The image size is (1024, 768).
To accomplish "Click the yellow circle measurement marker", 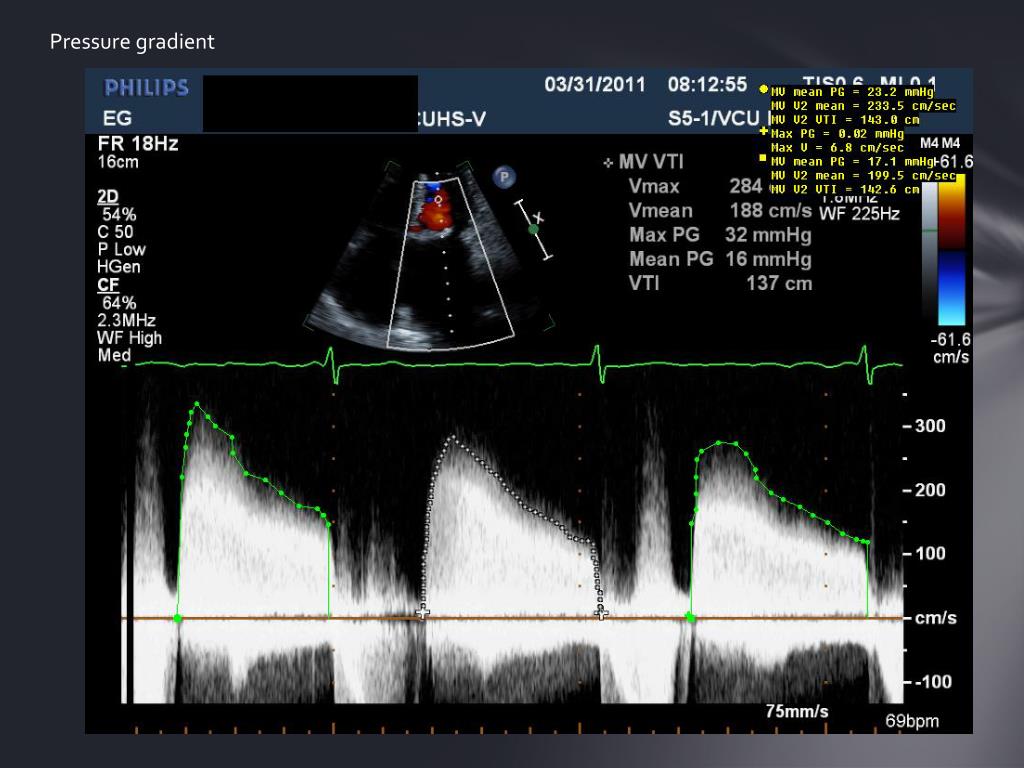I will (764, 89).
